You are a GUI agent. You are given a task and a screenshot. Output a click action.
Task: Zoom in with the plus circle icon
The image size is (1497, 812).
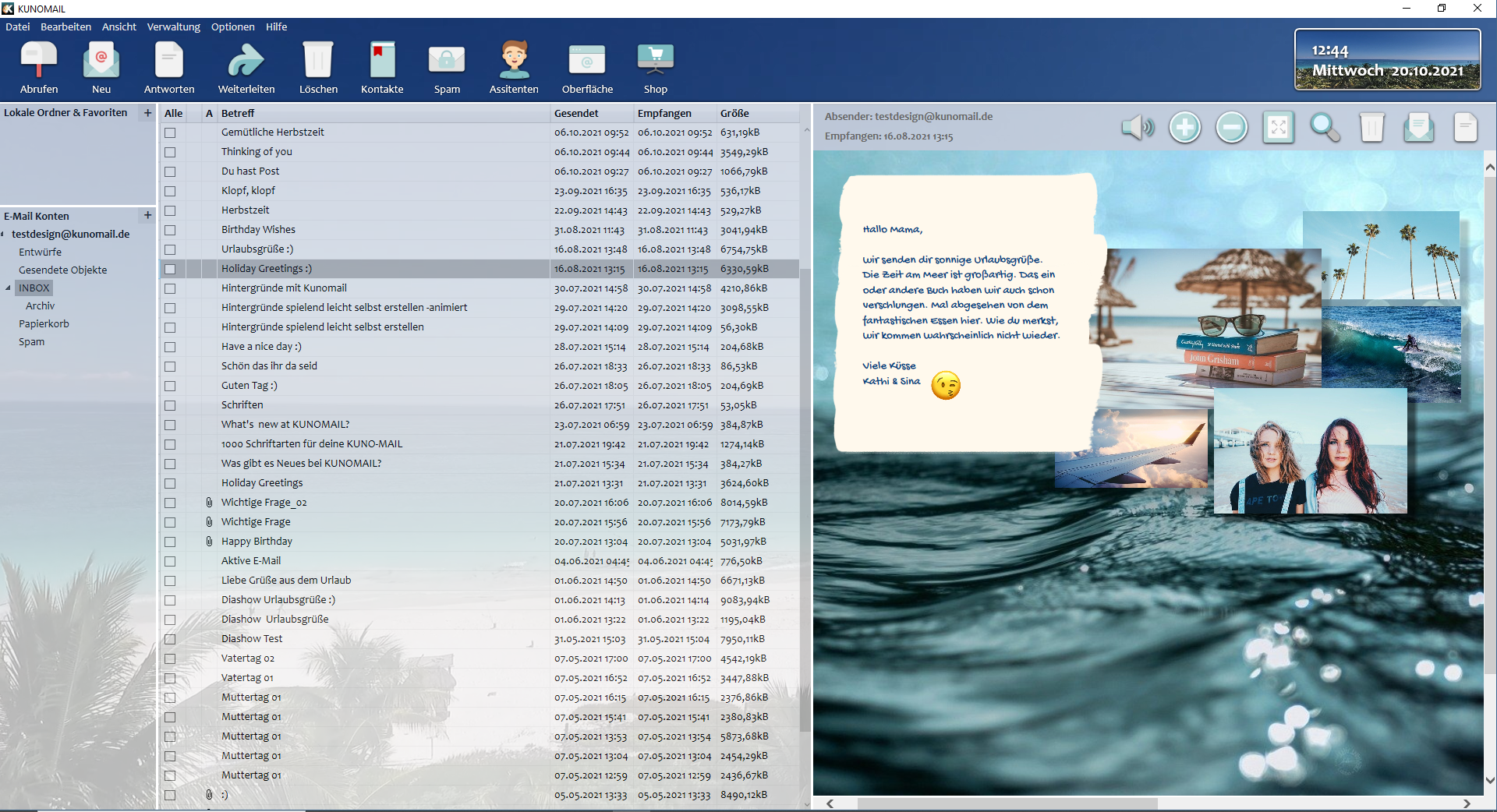[1184, 127]
